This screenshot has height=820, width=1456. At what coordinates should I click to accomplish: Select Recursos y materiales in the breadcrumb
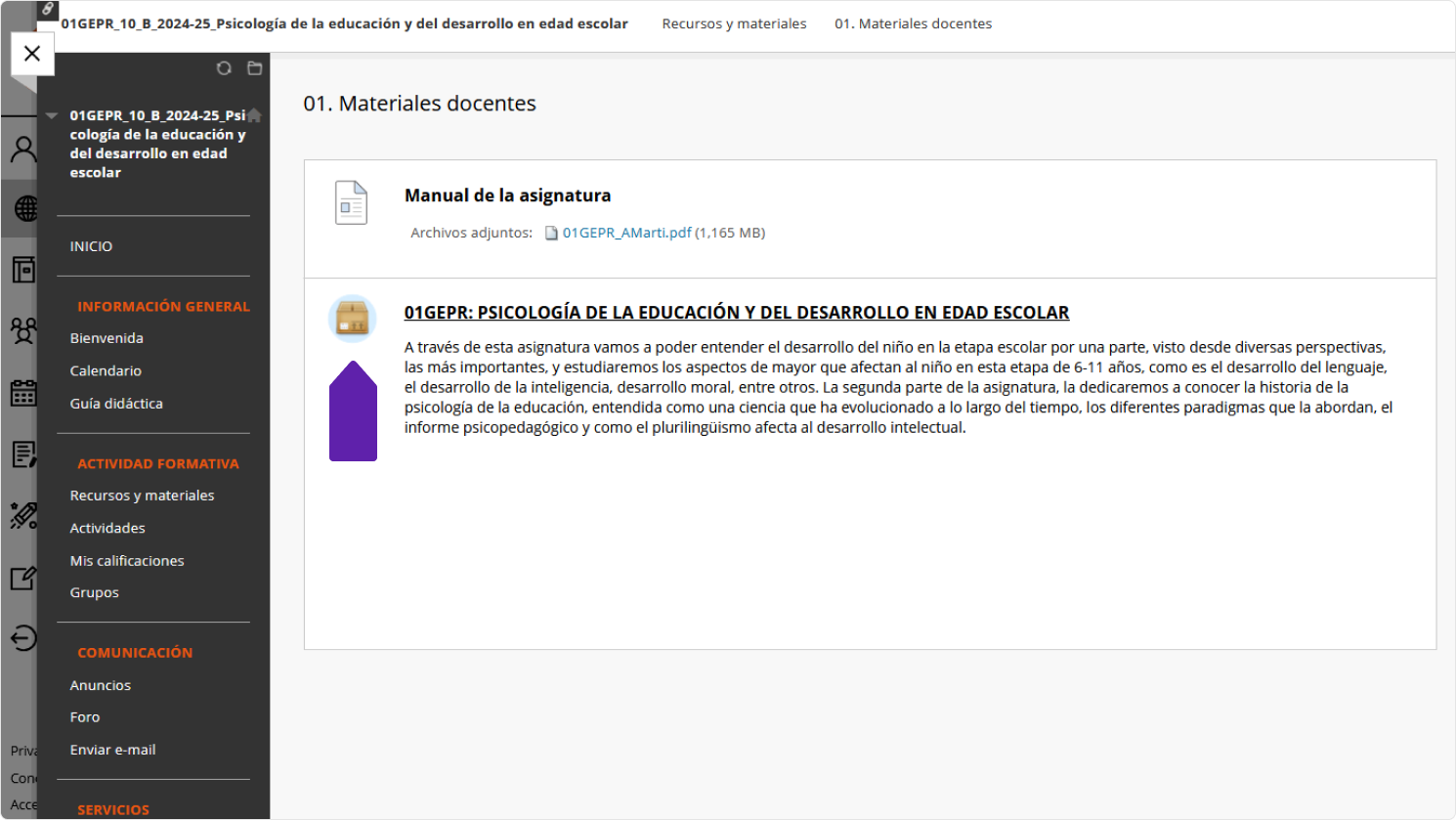pyautogui.click(x=734, y=23)
